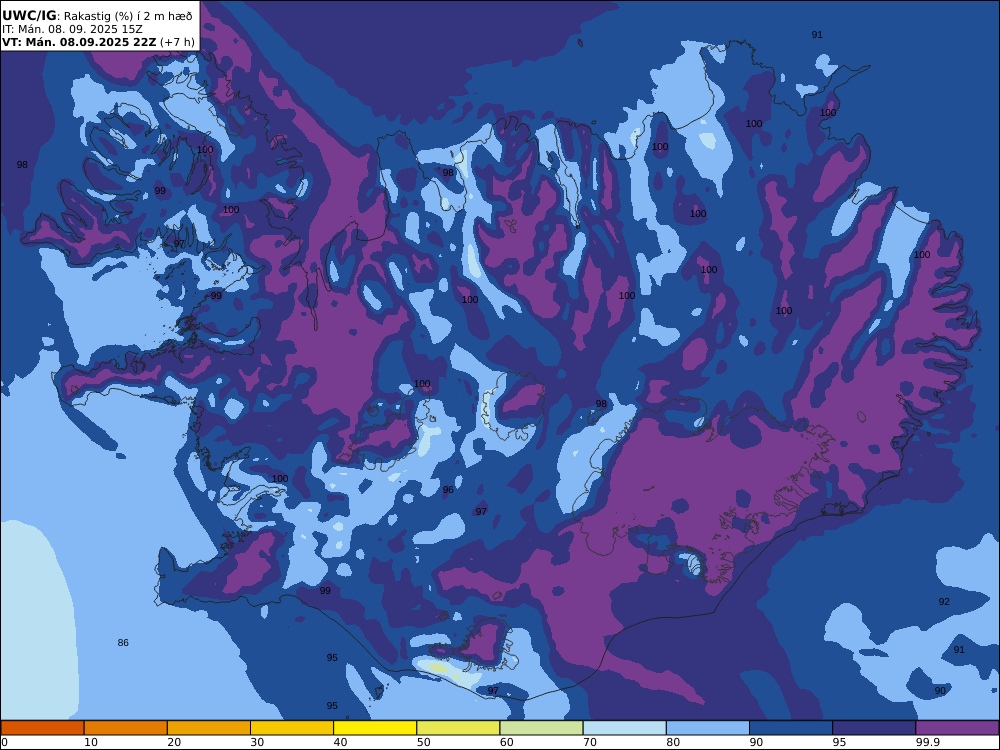Click the pale yellow 50–60 legend band
The height and width of the screenshot is (750, 1000).
(x=458, y=728)
